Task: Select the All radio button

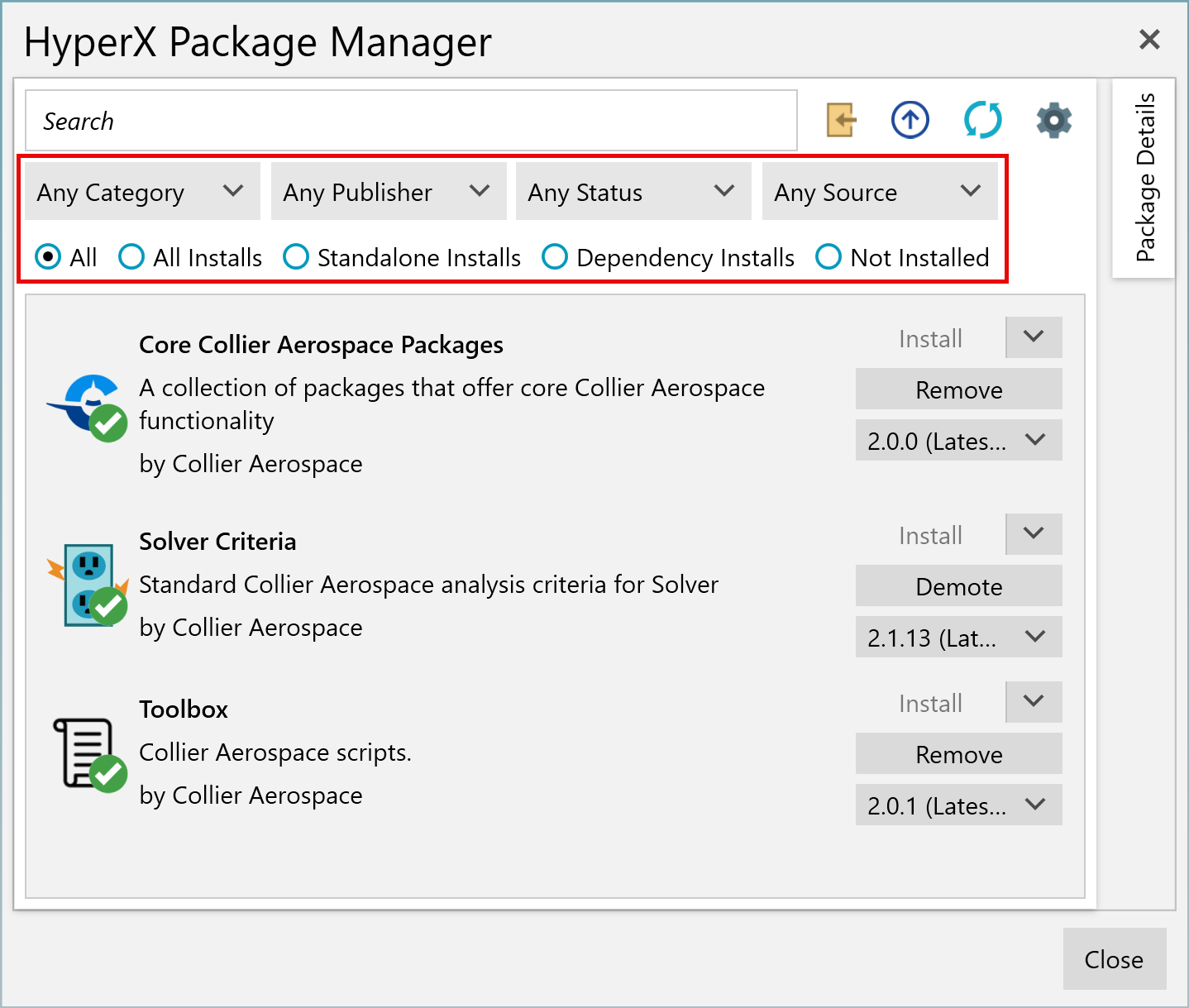Action: click(48, 257)
